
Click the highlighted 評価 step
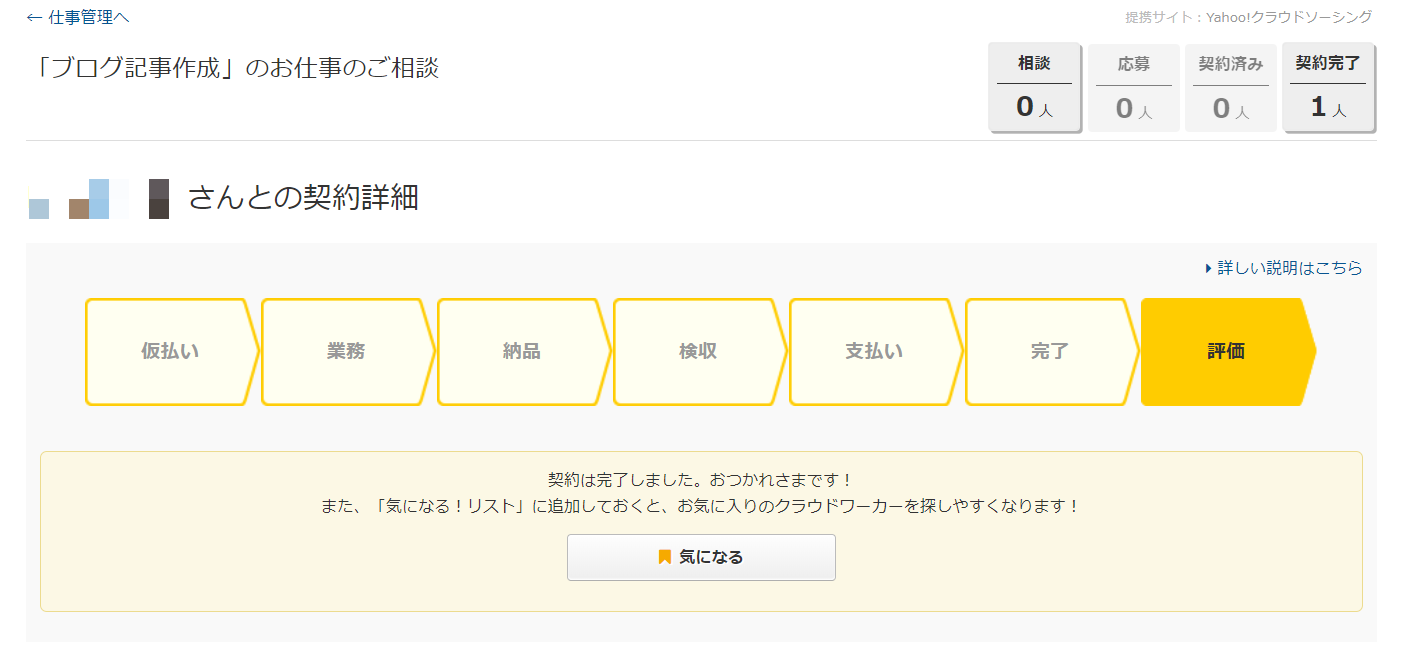[1226, 352]
